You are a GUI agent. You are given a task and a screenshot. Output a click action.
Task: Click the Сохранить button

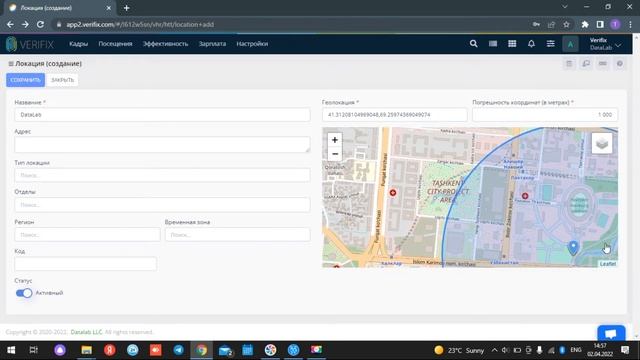pos(25,80)
